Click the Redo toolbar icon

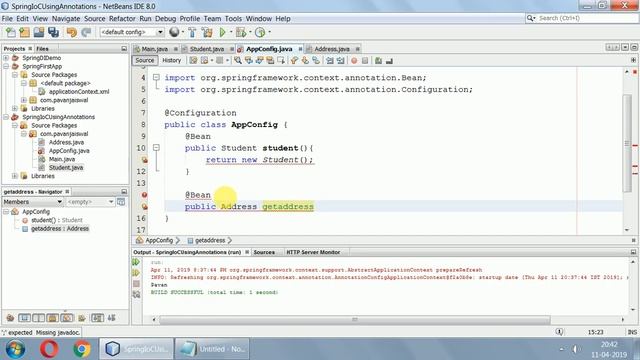point(86,32)
